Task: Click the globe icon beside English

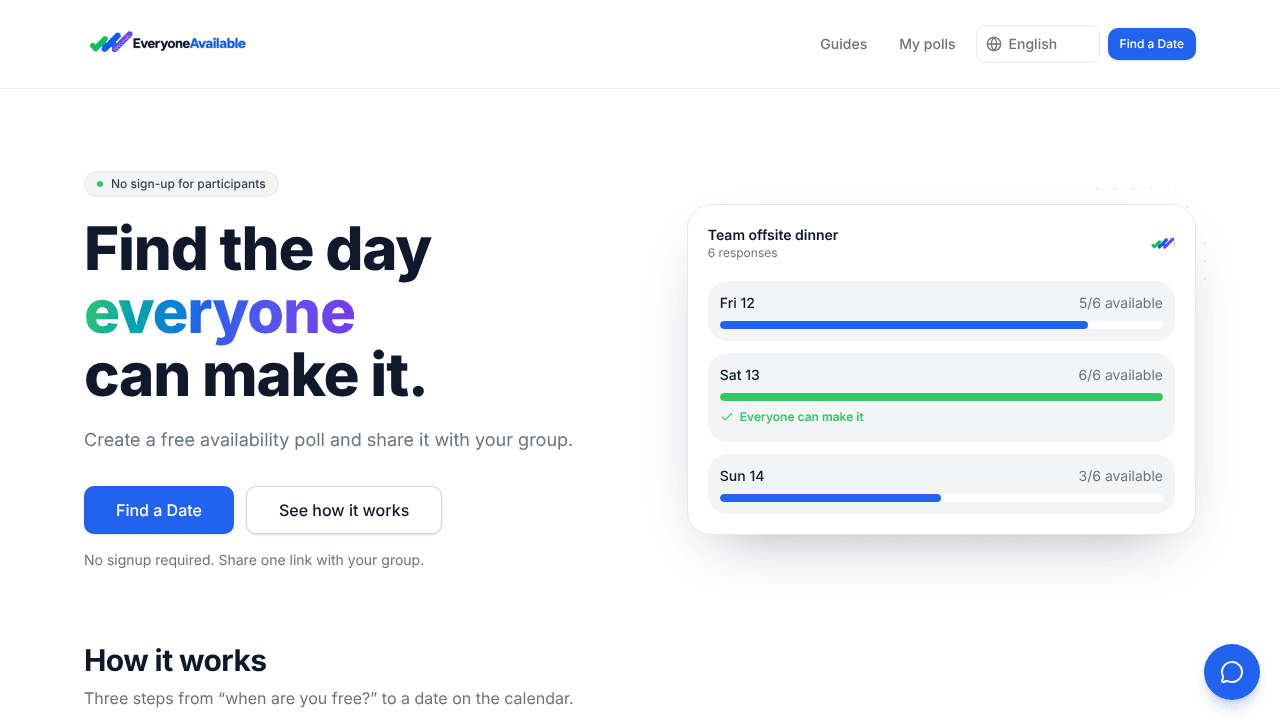Action: click(x=994, y=44)
